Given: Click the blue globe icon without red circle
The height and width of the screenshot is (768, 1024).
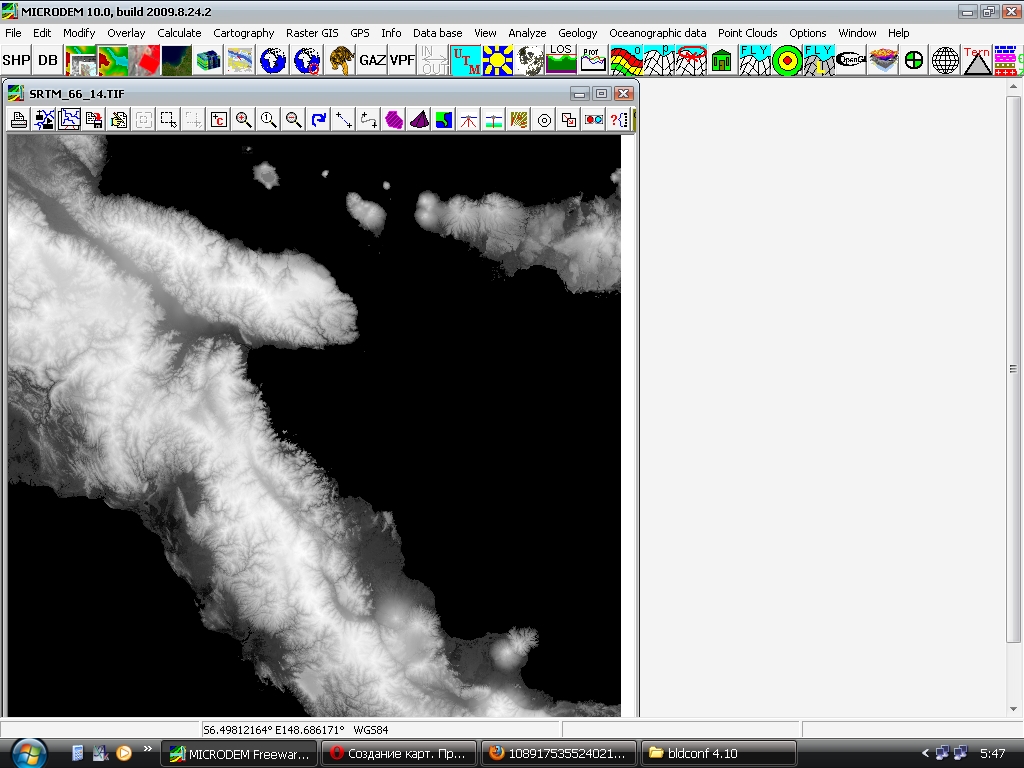Looking at the screenshot, I should (x=273, y=60).
